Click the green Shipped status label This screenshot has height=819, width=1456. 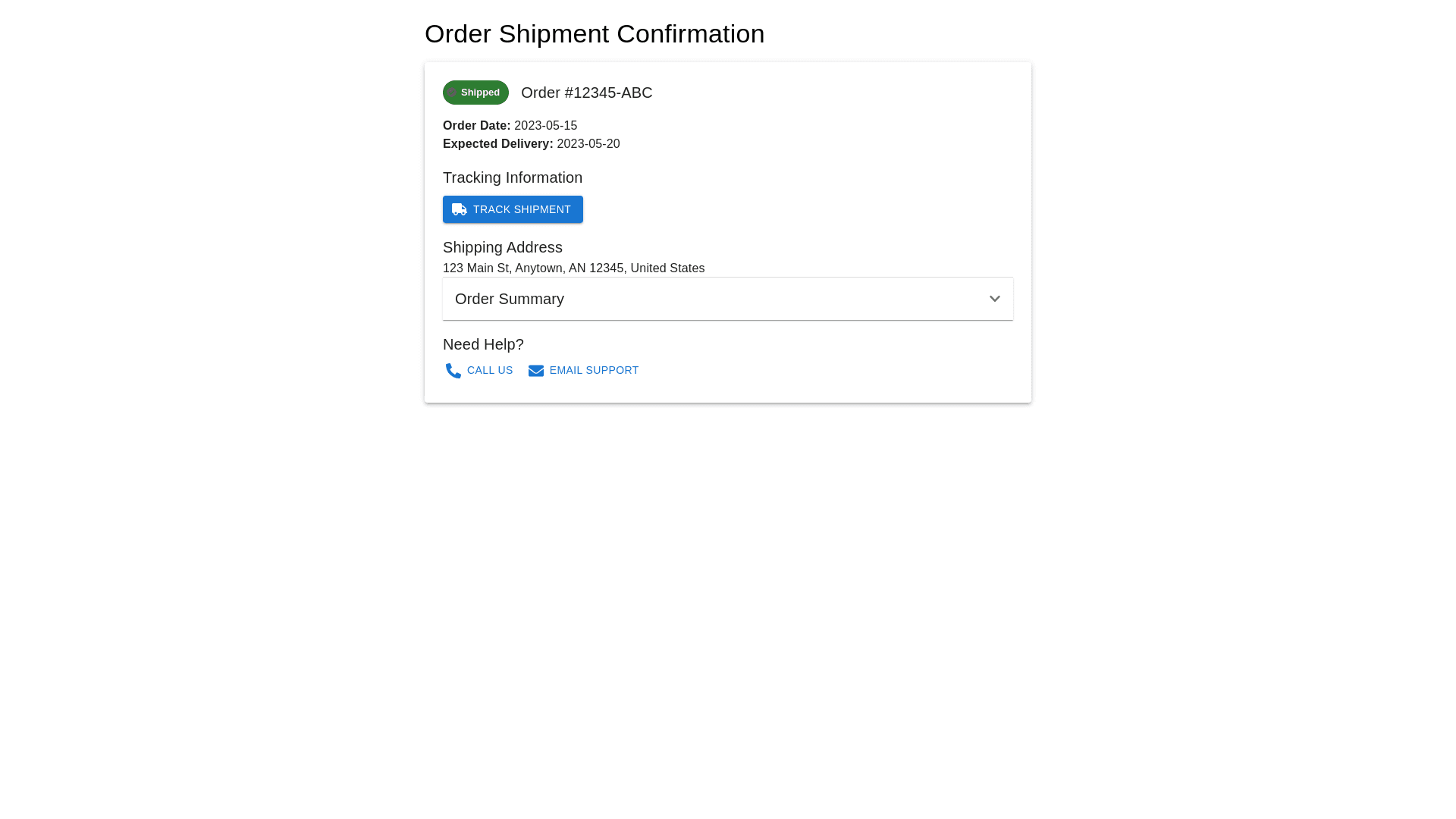[x=481, y=93]
